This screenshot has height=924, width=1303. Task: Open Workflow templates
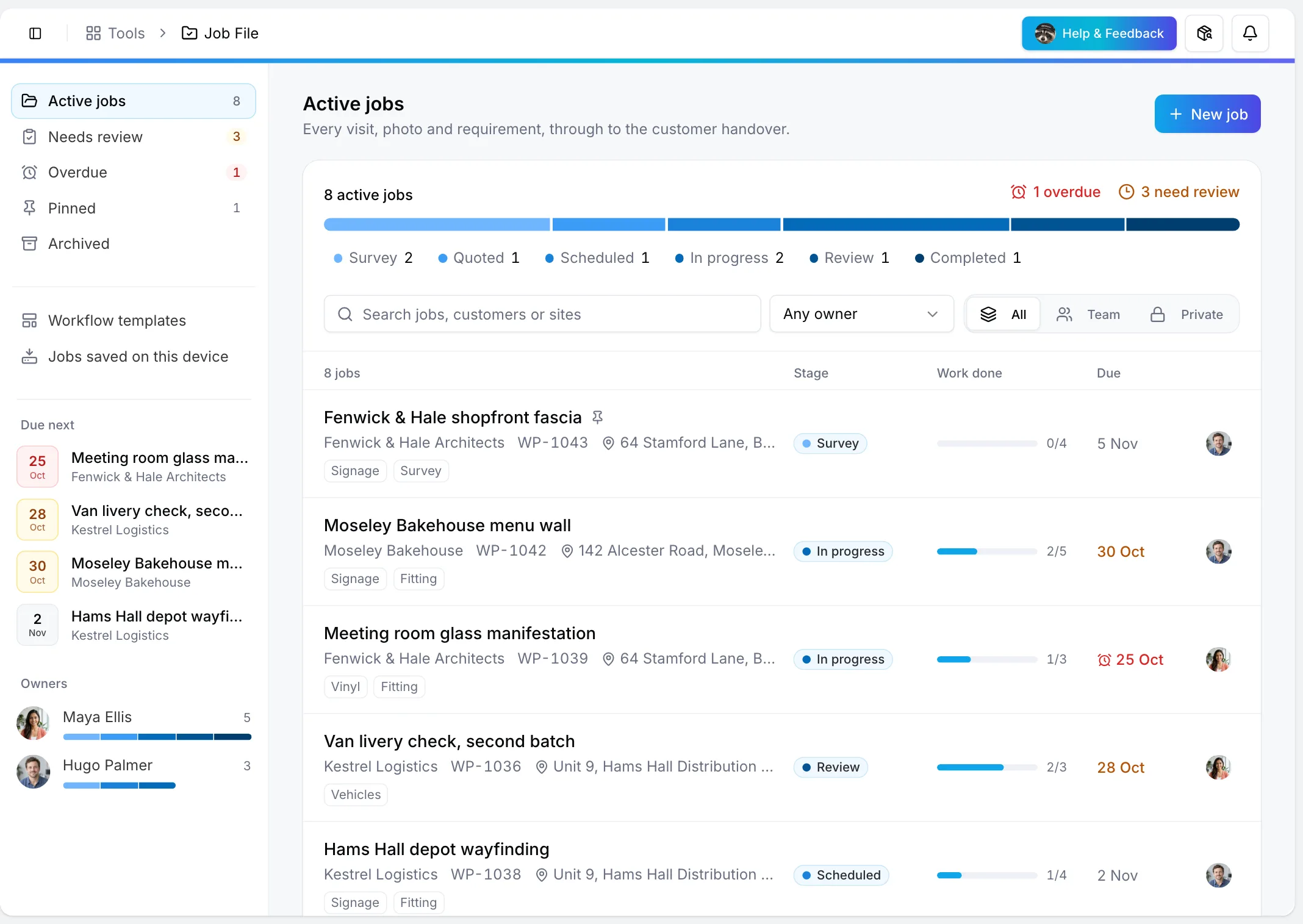134,320
